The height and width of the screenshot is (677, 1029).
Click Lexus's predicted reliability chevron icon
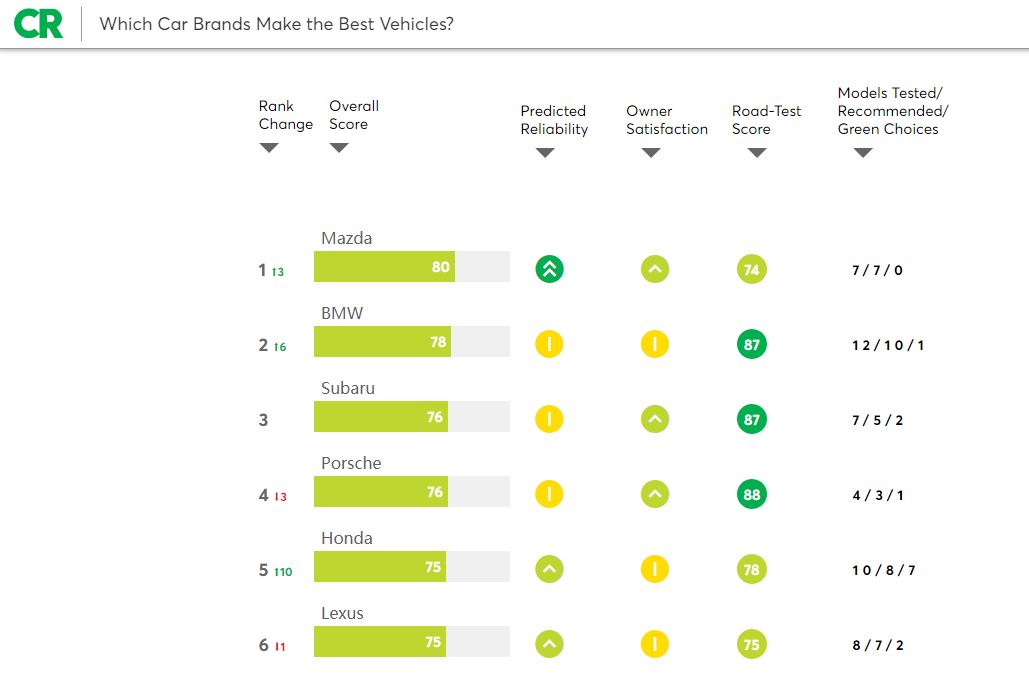pos(549,644)
